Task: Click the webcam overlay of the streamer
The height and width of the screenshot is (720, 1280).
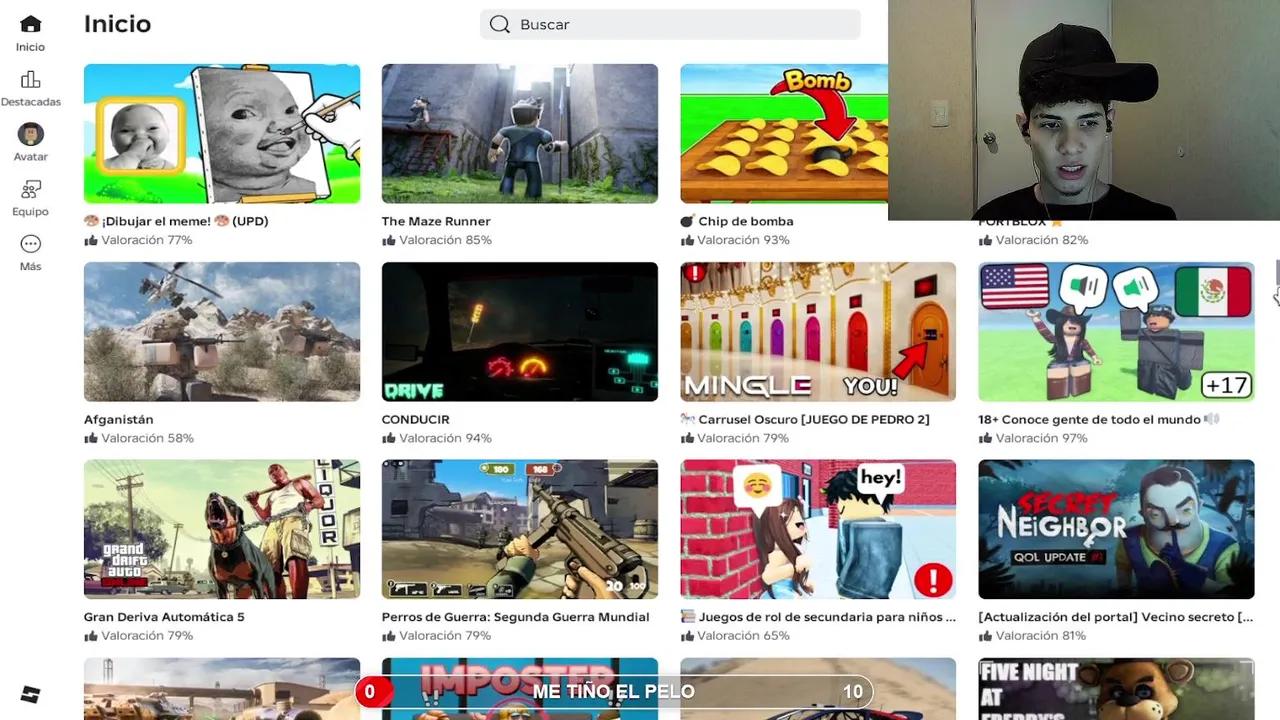Action: 1084,110
